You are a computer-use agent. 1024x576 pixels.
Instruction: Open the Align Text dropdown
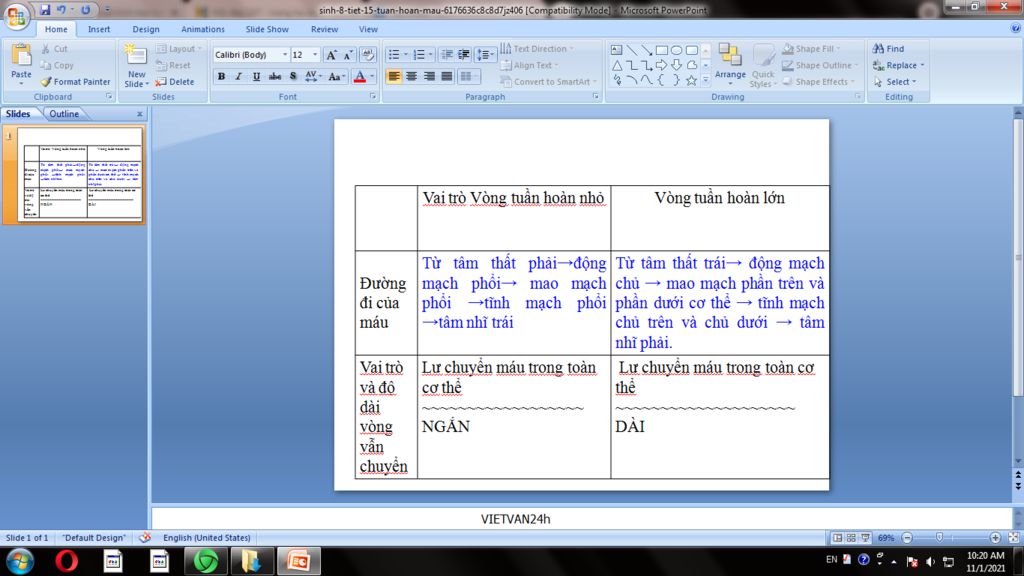[x=530, y=65]
